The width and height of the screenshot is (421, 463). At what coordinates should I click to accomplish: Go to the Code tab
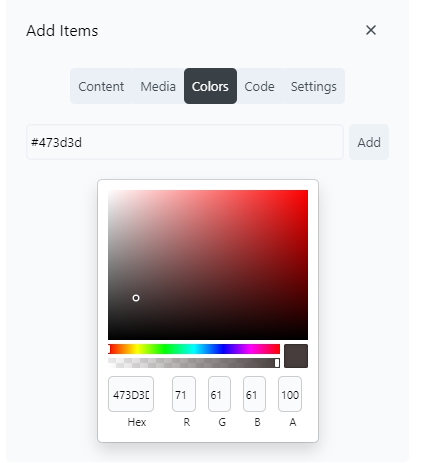(259, 86)
